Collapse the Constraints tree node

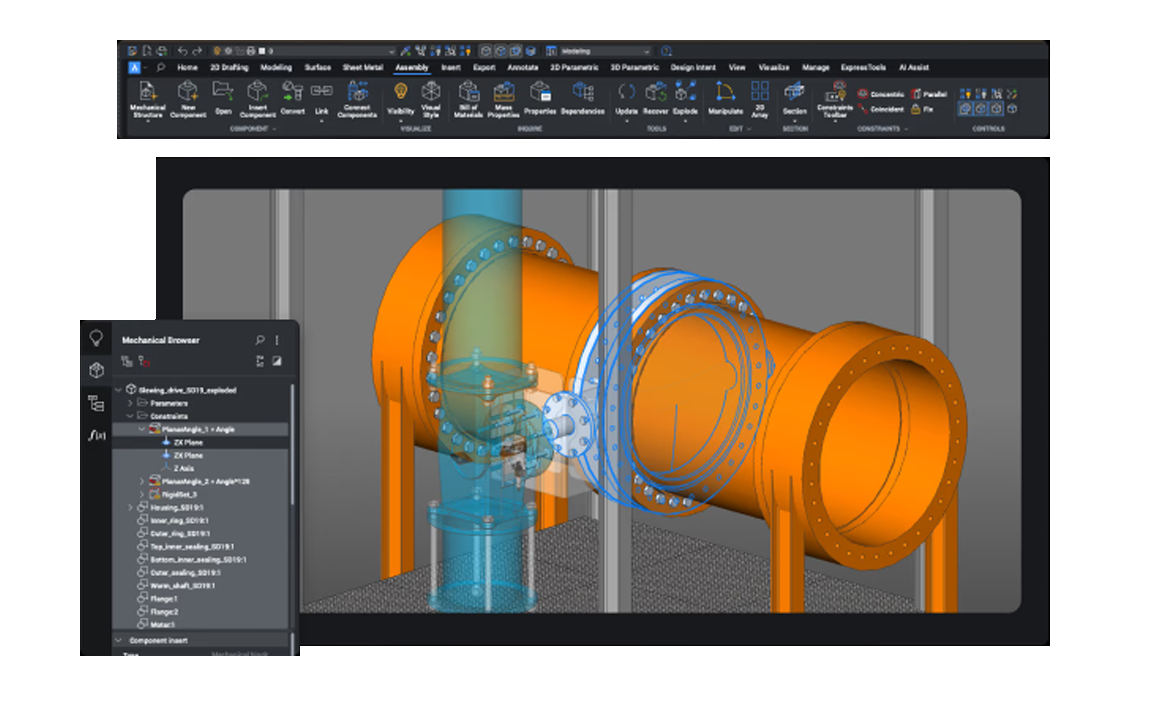pos(128,415)
